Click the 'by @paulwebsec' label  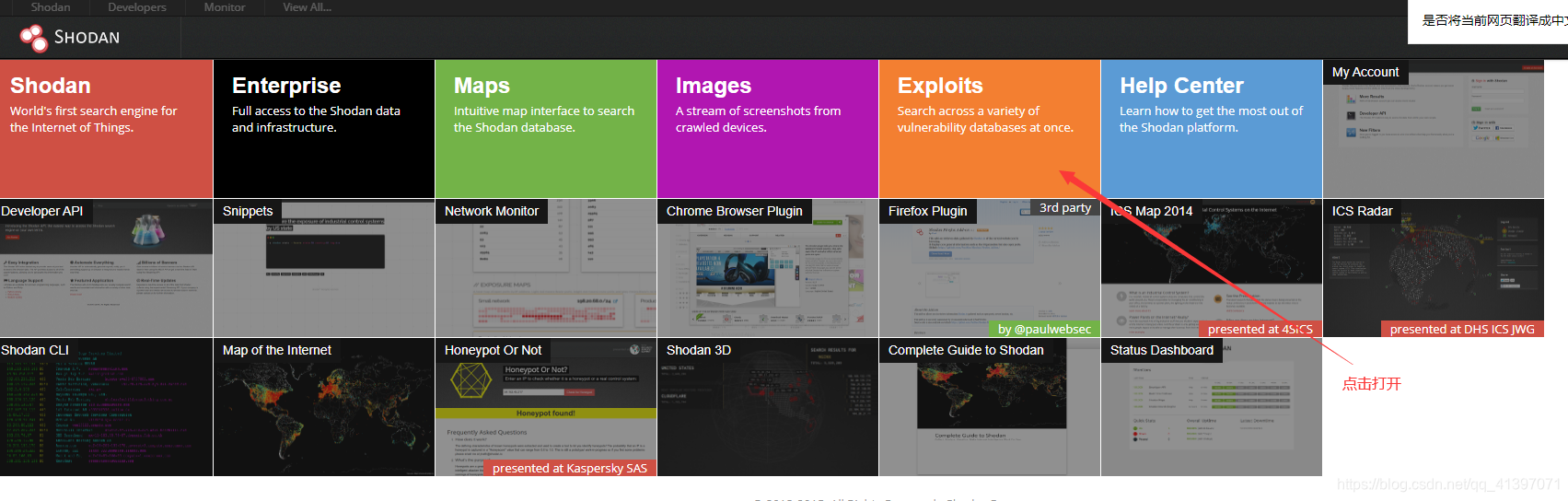tap(1044, 329)
